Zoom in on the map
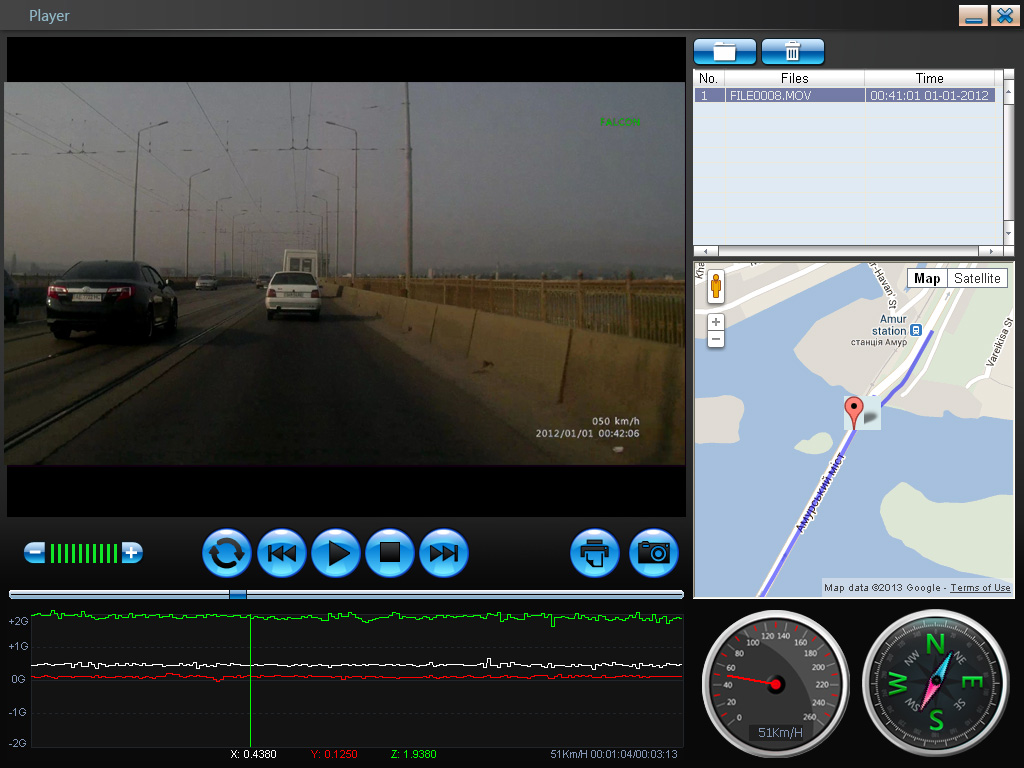 click(x=716, y=322)
